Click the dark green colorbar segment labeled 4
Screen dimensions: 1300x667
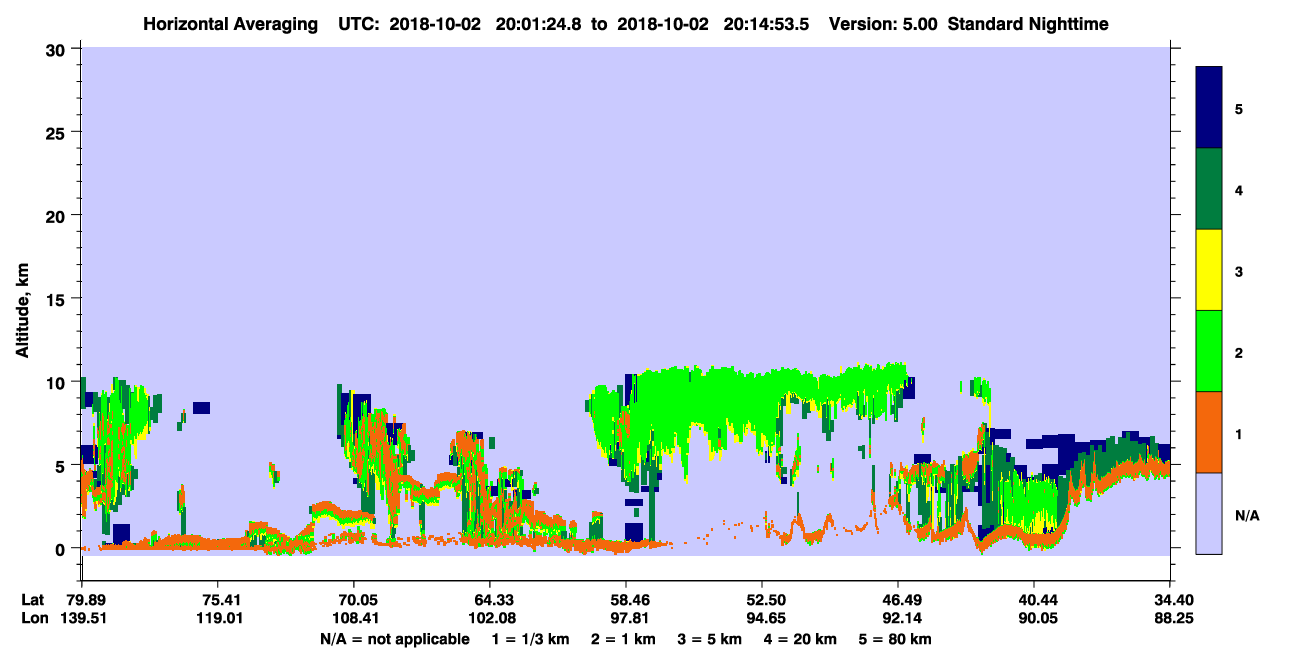(1209, 189)
